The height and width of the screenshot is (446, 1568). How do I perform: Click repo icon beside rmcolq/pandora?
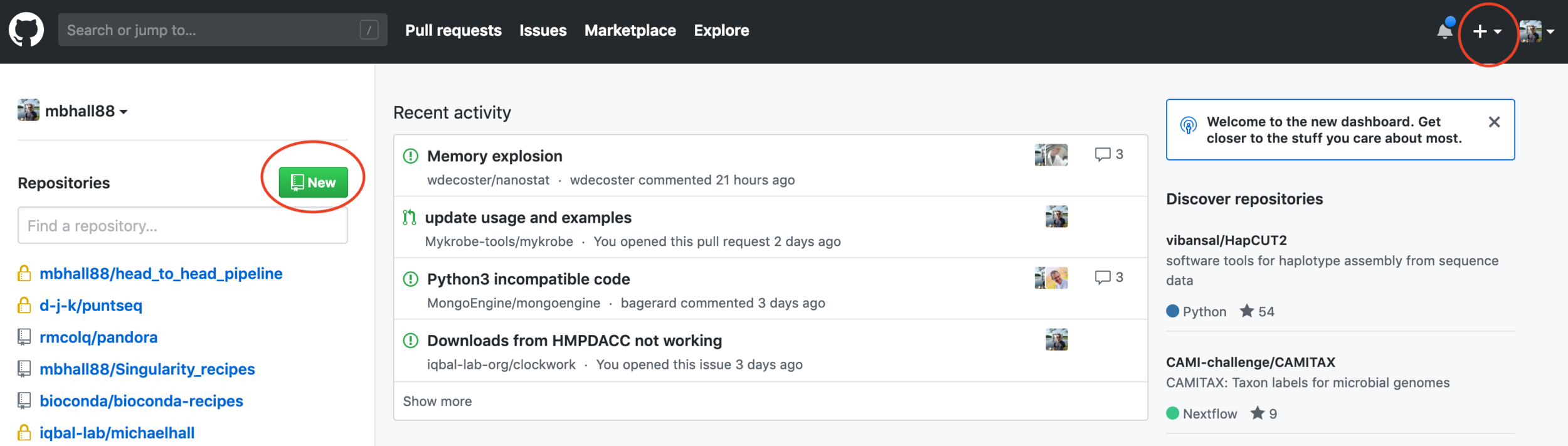tap(24, 337)
